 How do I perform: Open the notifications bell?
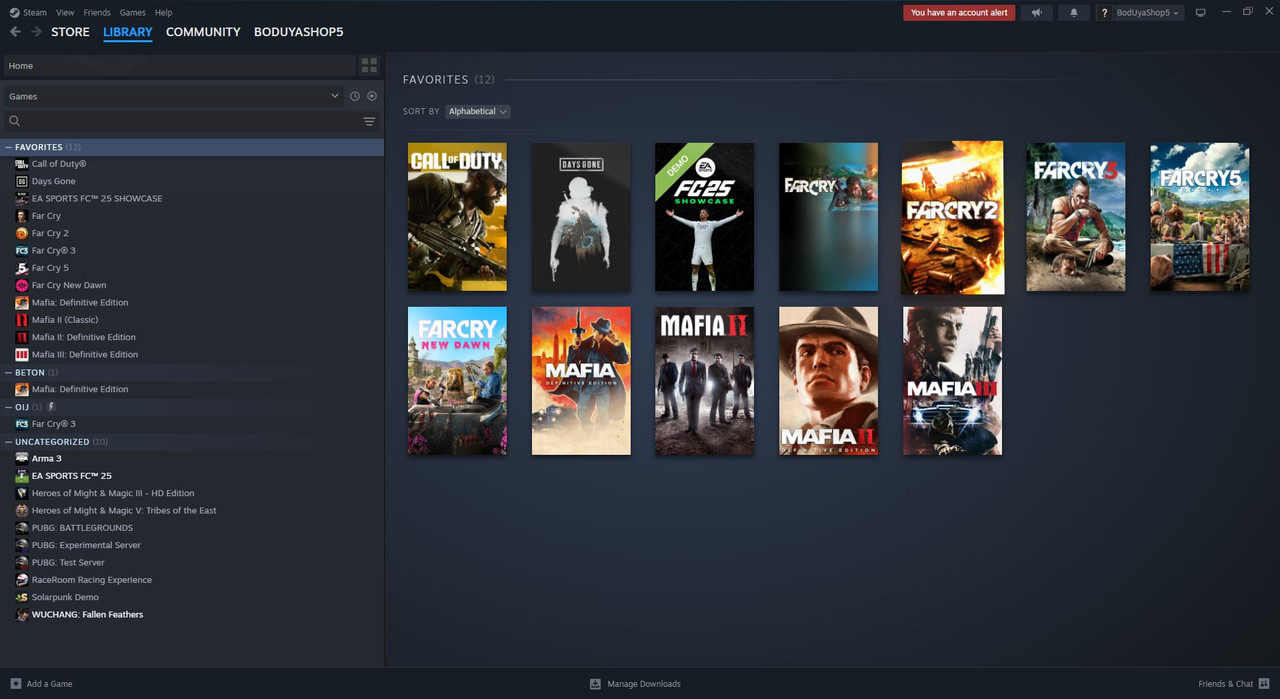point(1074,13)
